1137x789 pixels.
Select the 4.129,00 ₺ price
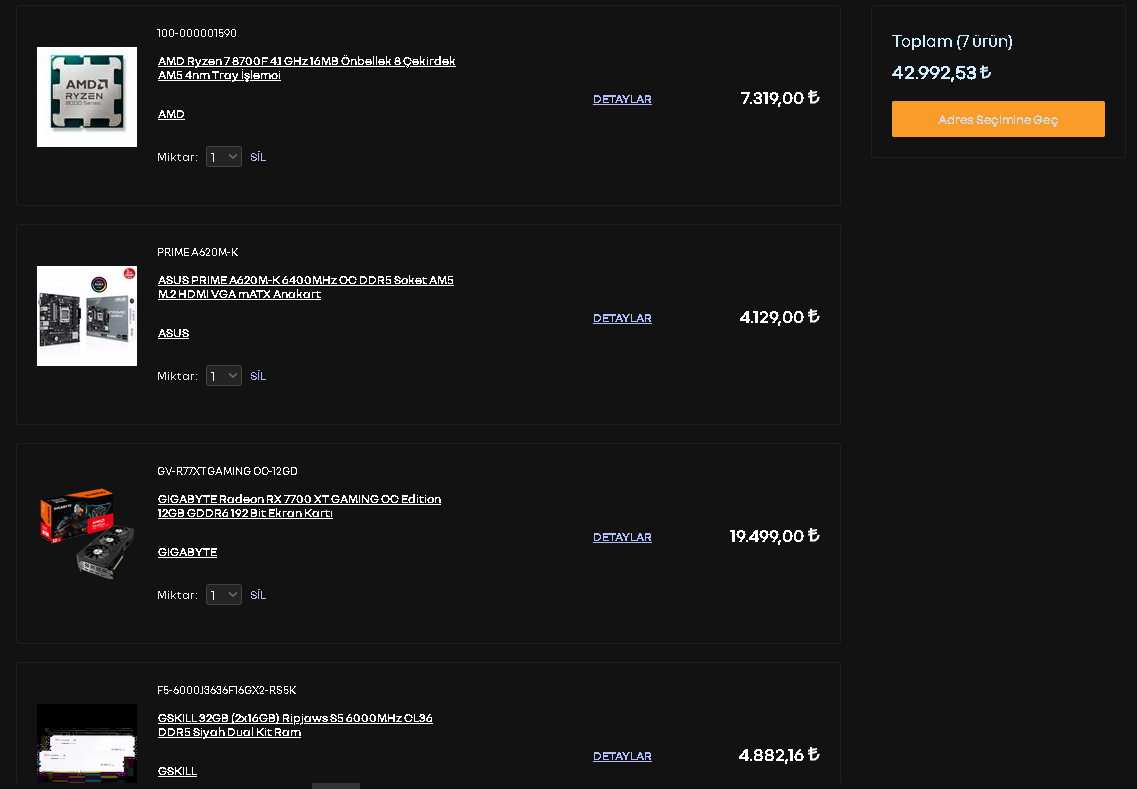780,317
